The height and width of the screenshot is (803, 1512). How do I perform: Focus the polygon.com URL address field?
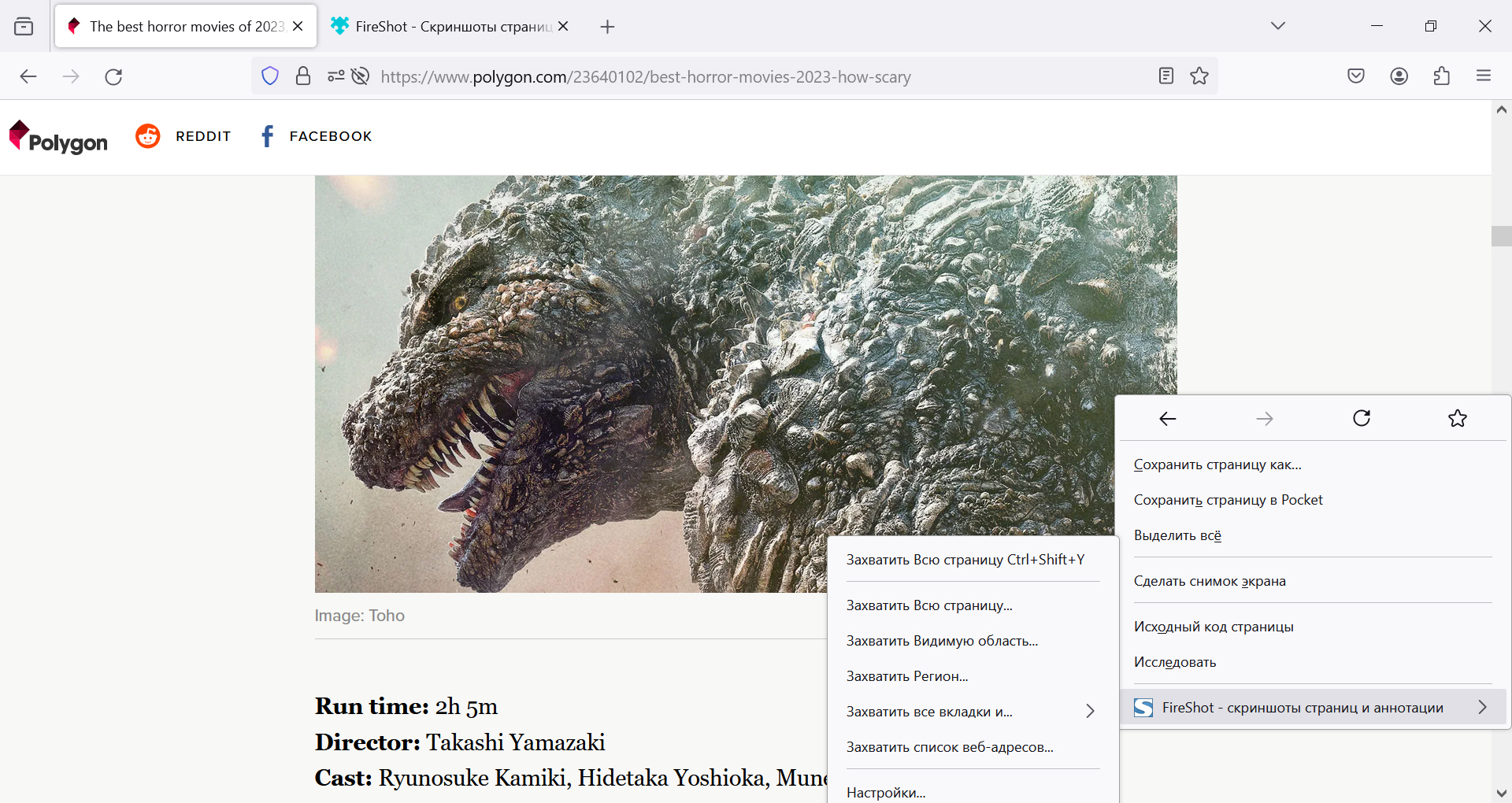tap(646, 76)
